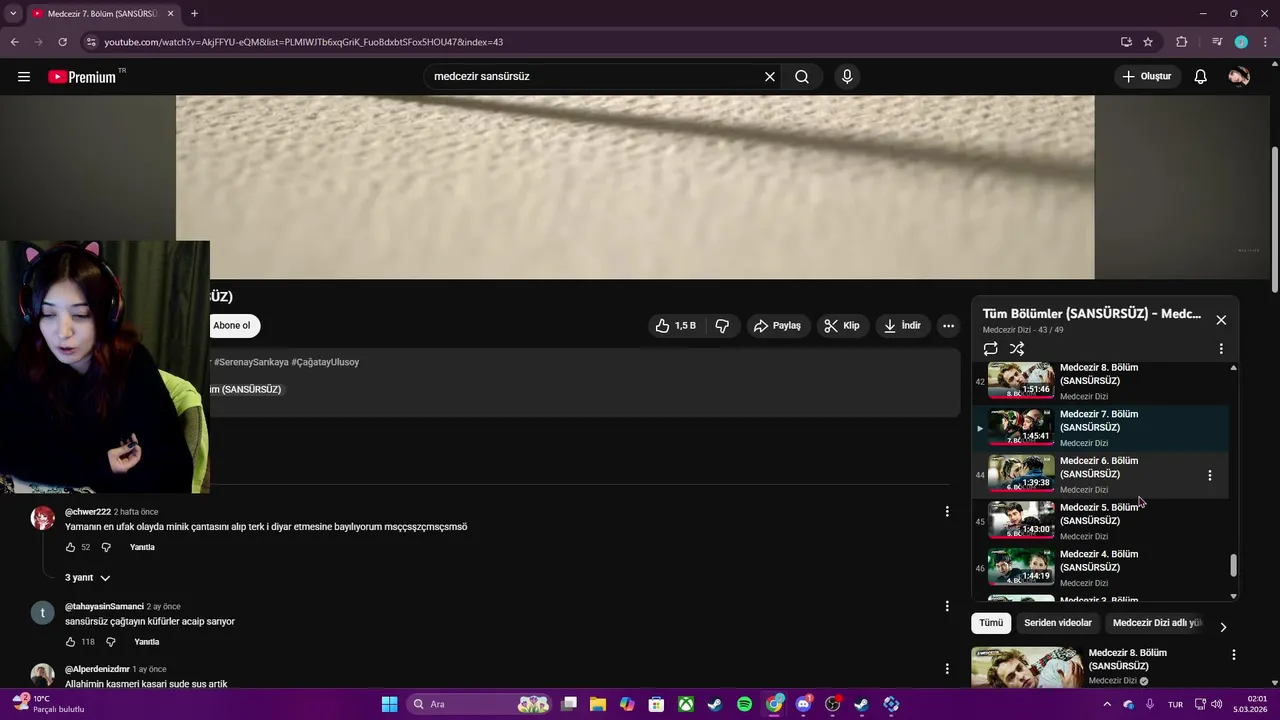Open Discord from the Windows taskbar
Screen dimensions: 1280x720
pos(803,704)
